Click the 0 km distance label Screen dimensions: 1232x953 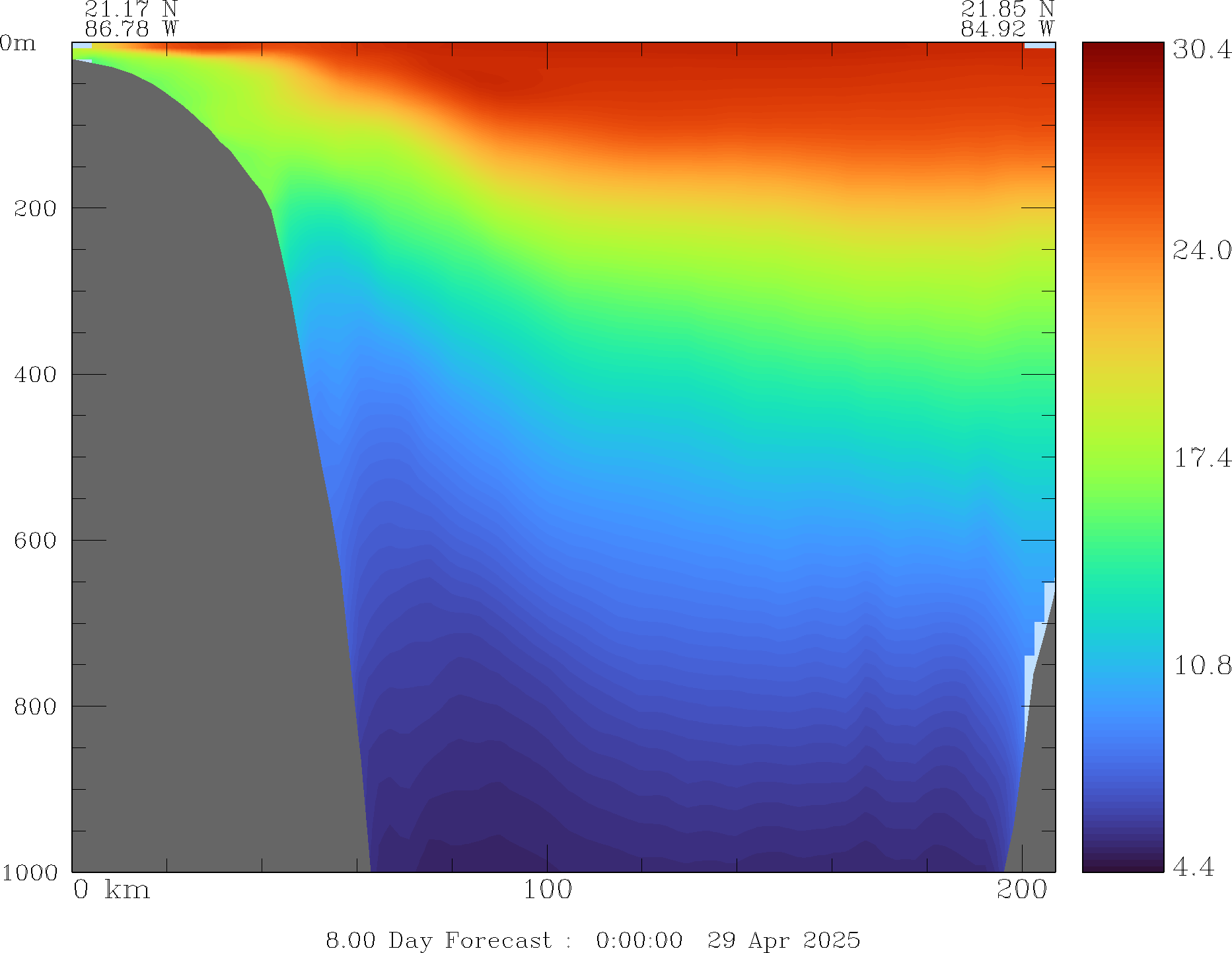112,890
